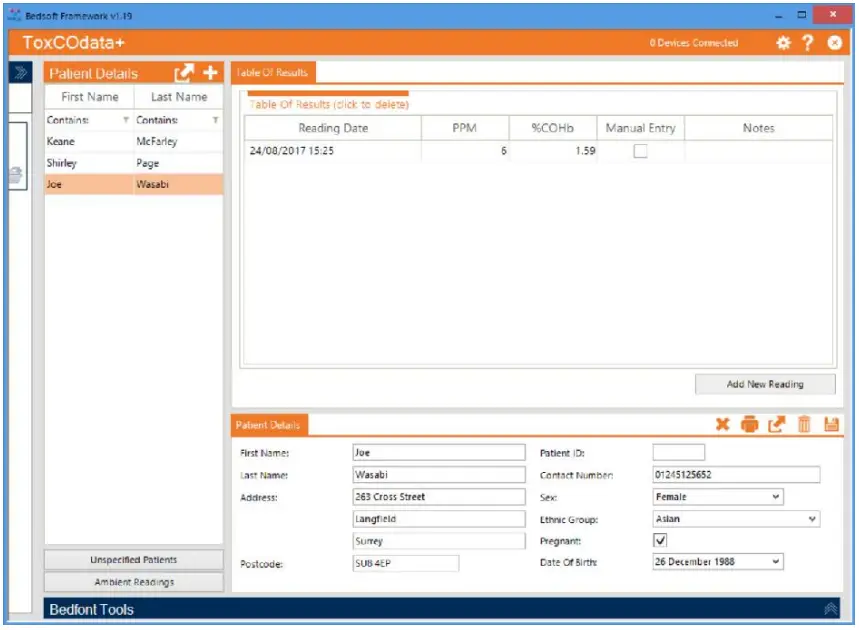Viewport: 859px width, 630px height.
Task: Open the help question mark icon
Action: [809, 43]
